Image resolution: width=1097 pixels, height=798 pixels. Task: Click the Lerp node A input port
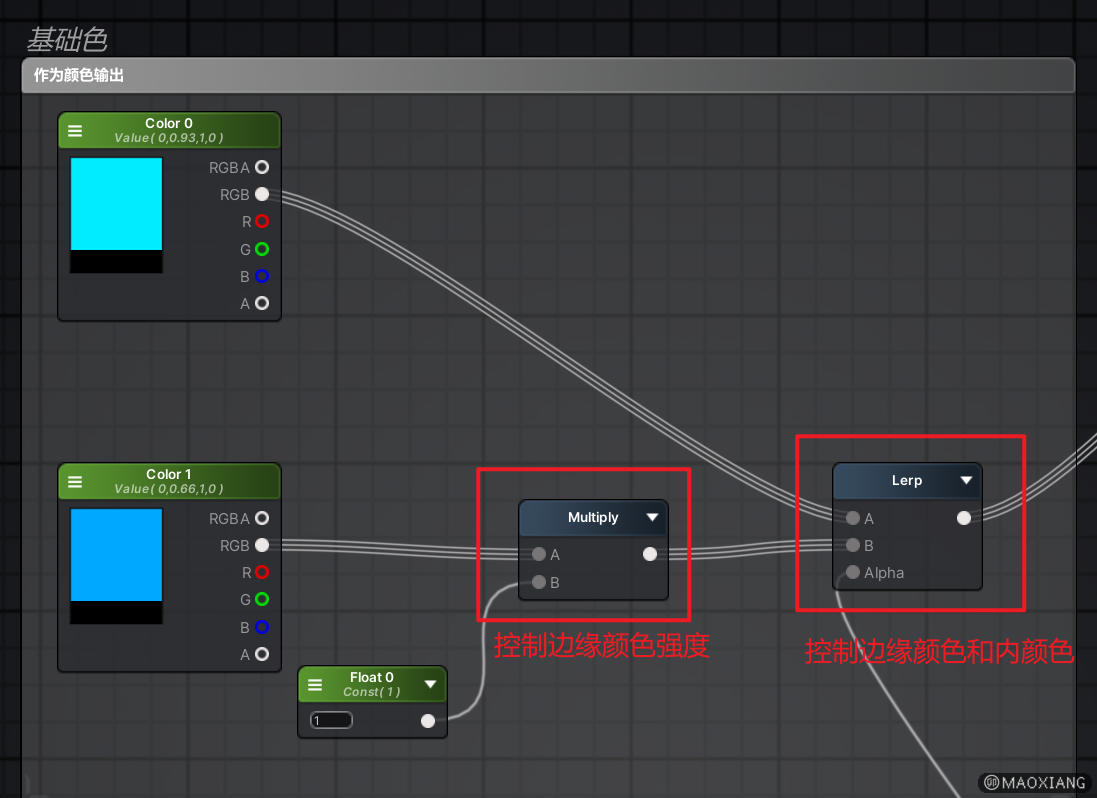pos(852,518)
